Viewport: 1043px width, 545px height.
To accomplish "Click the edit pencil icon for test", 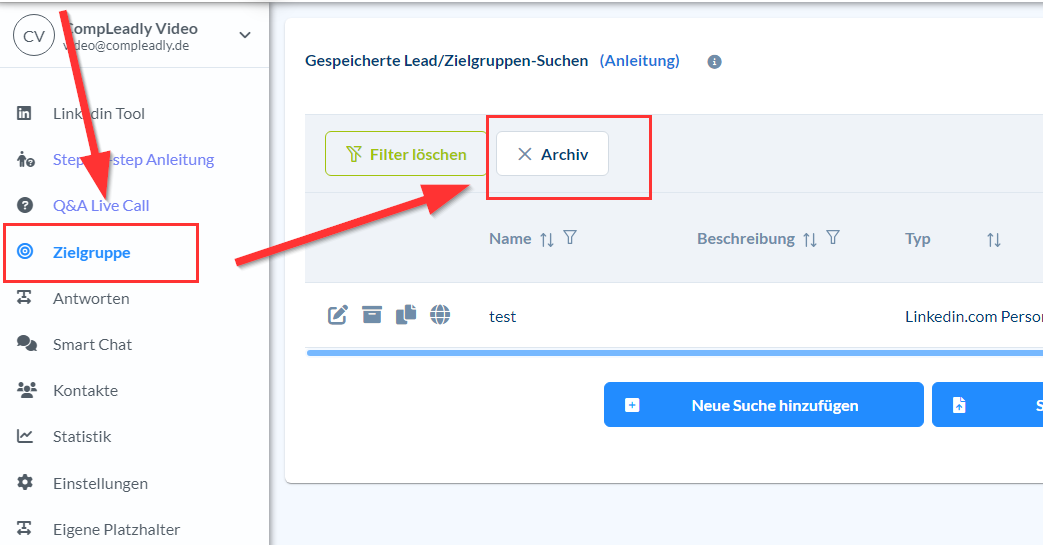I will [338, 316].
